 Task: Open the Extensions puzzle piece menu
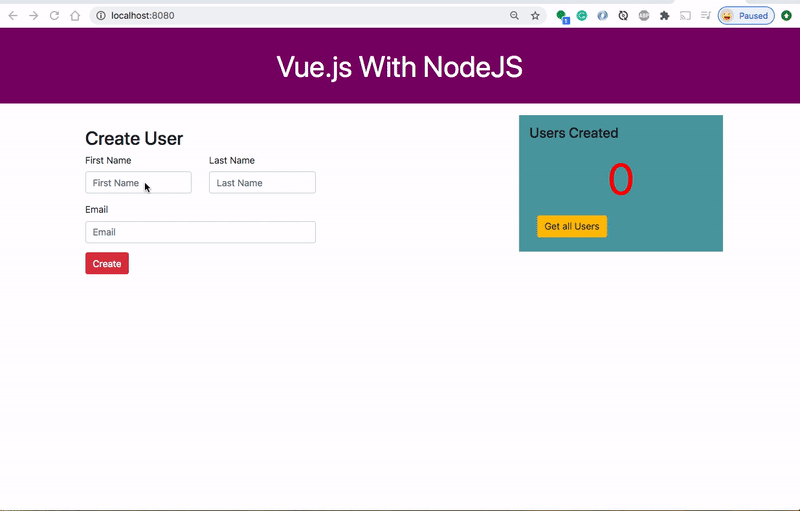[x=664, y=16]
